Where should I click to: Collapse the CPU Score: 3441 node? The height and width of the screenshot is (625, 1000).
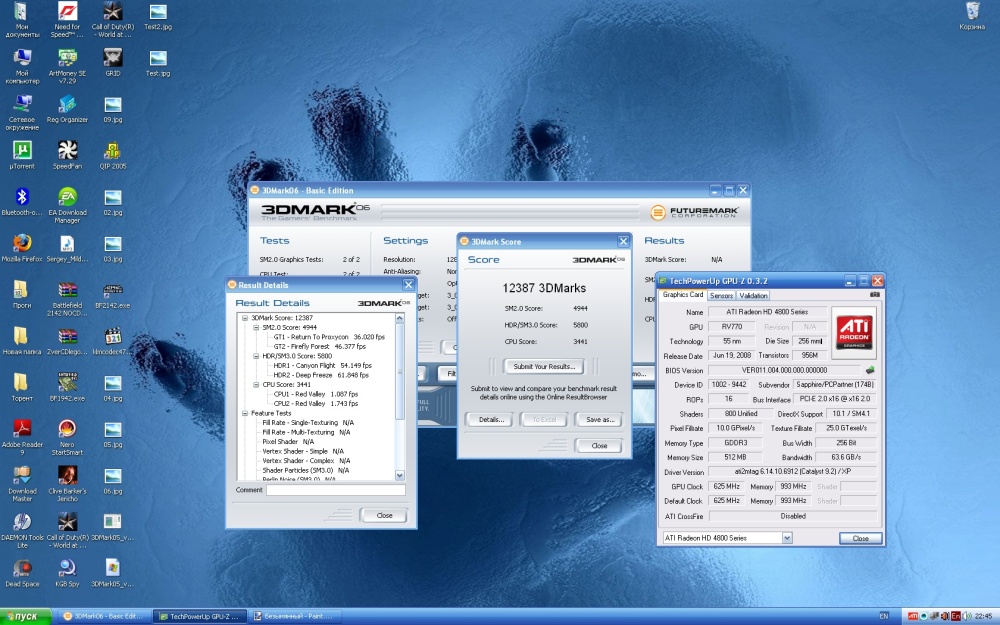tap(256, 385)
